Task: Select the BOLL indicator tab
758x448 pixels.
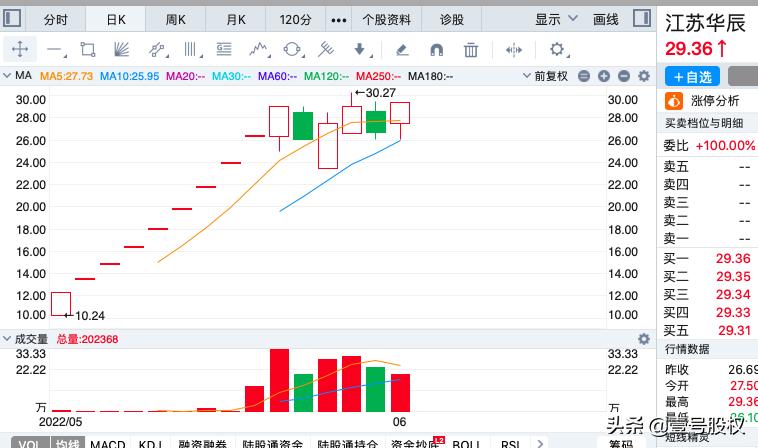Action: [467, 444]
